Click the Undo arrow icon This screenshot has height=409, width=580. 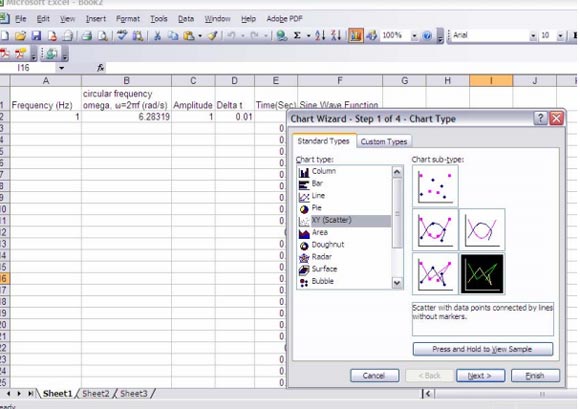231,36
